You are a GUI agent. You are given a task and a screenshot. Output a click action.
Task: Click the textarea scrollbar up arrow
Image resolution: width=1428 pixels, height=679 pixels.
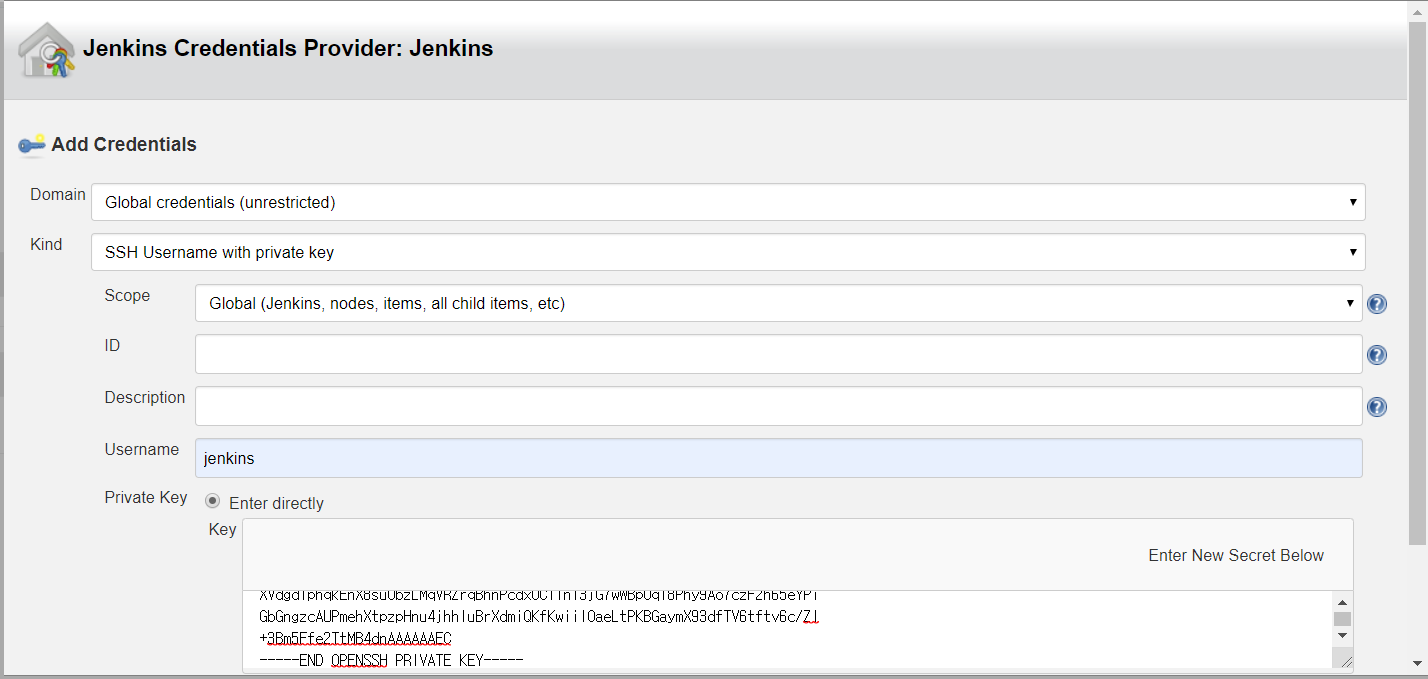1343,601
